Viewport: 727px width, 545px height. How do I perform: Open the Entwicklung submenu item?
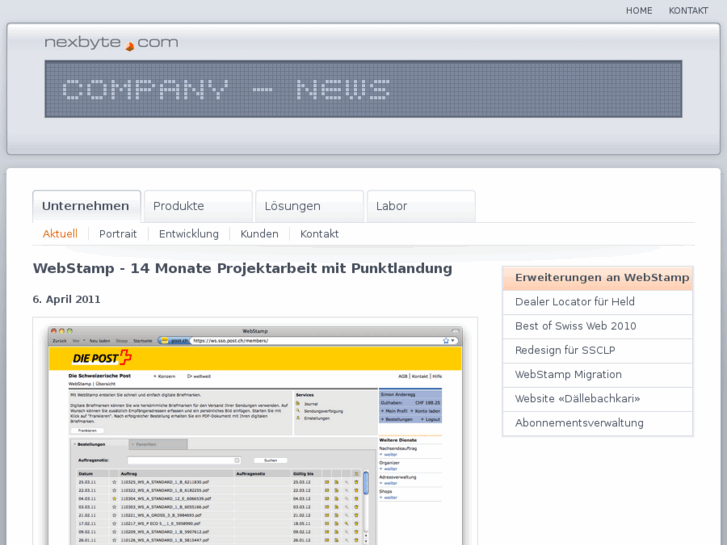tap(189, 234)
